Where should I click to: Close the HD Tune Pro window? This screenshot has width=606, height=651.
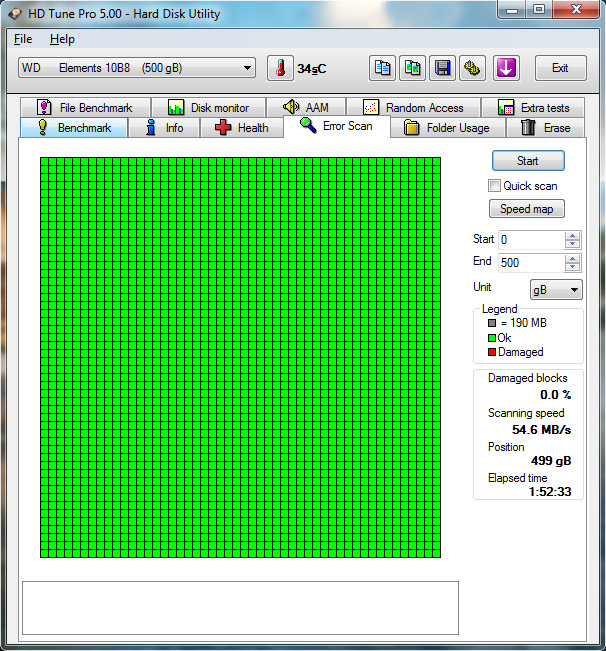pyautogui.click(x=577, y=10)
